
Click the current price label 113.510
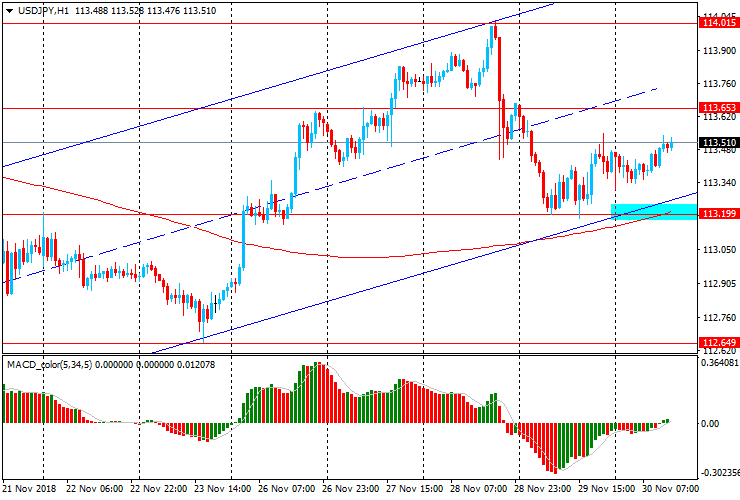(717, 142)
